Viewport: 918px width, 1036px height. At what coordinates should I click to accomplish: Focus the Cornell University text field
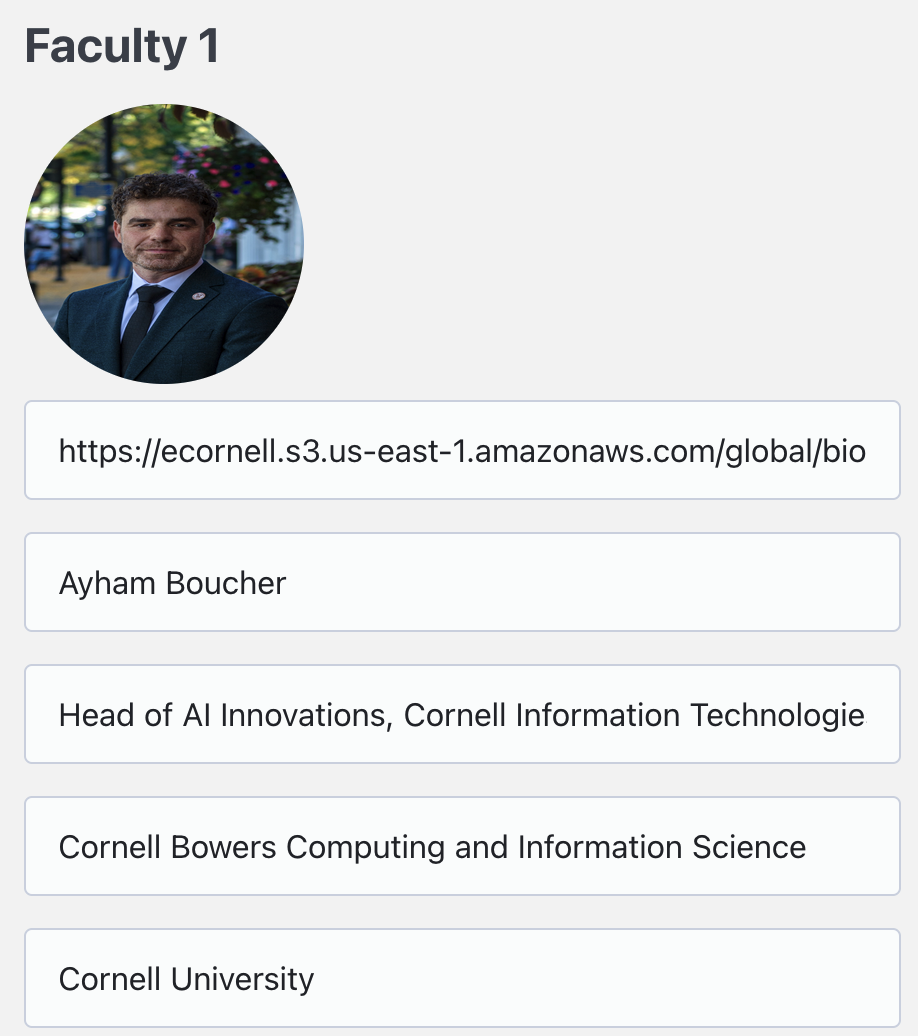(x=462, y=978)
